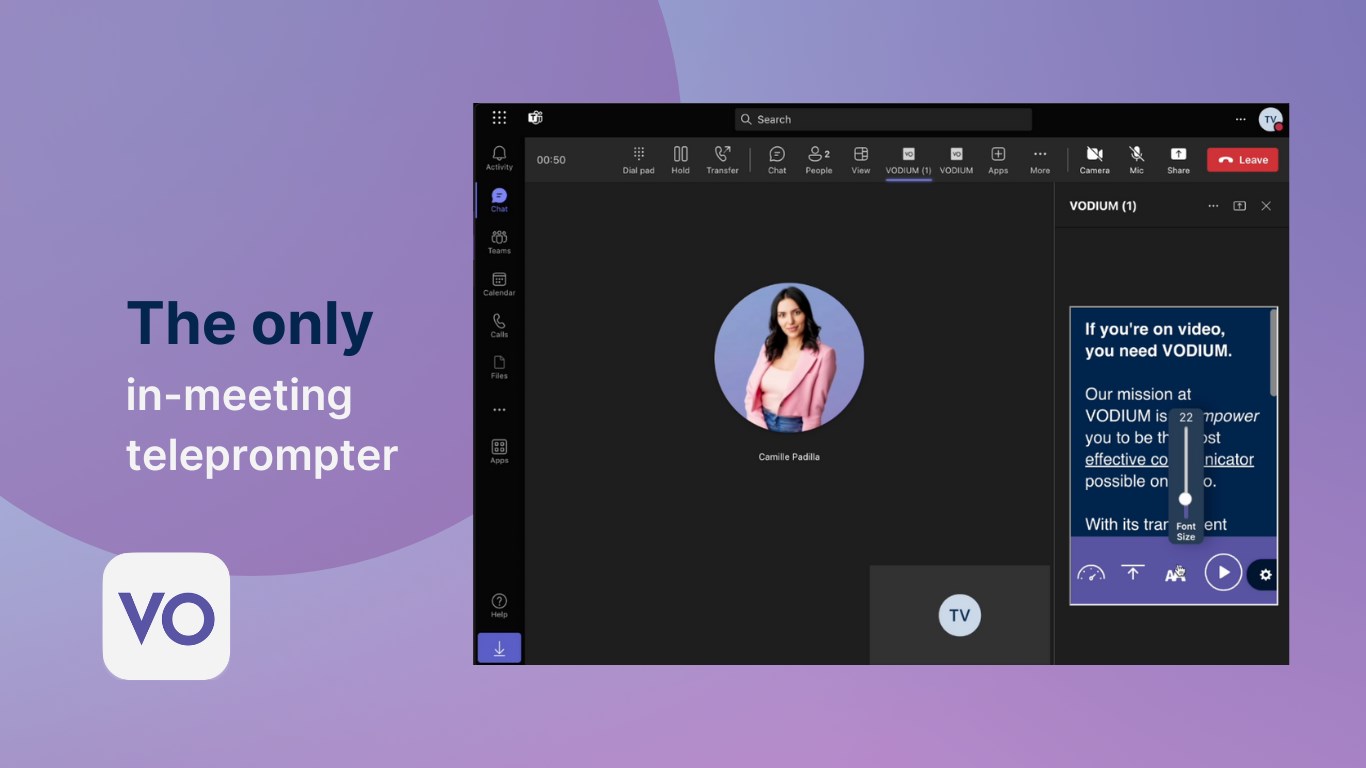Image resolution: width=1366 pixels, height=768 pixels.
Task: Open the TV profile avatar menu
Action: (x=1270, y=119)
